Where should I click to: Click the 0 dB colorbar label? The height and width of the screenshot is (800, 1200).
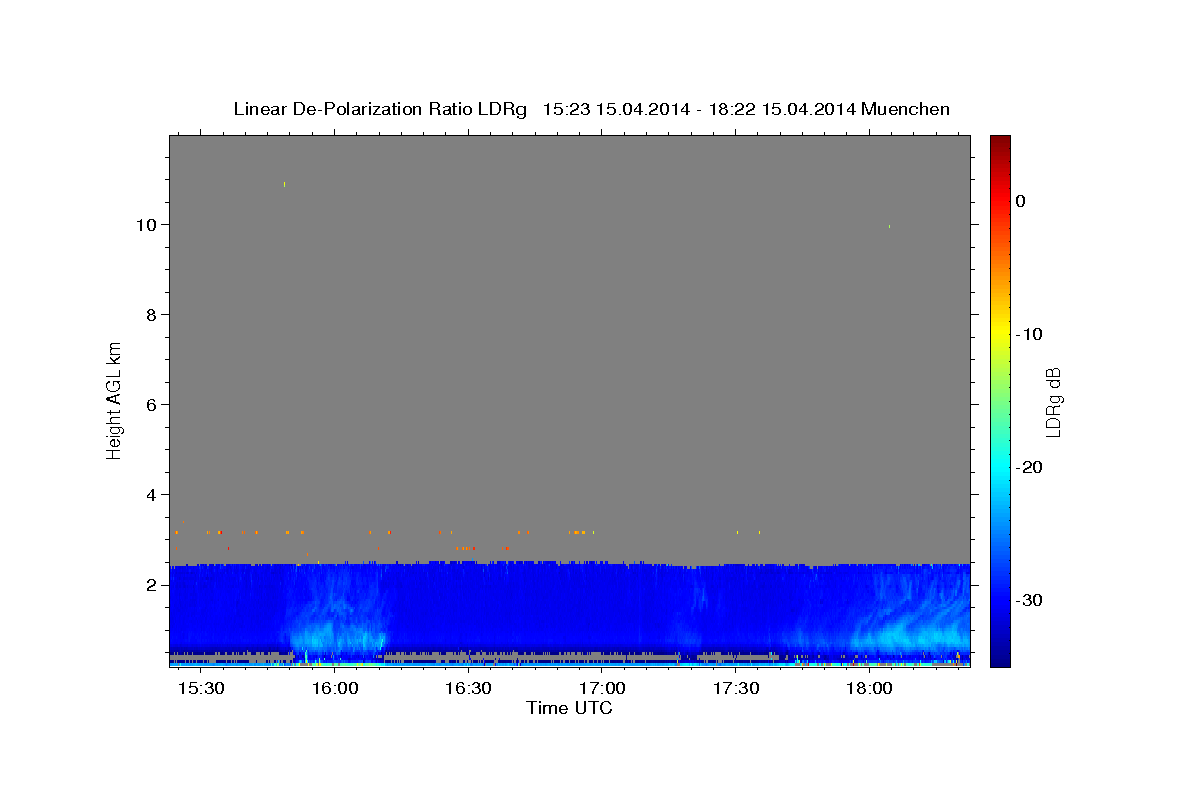tap(1020, 201)
